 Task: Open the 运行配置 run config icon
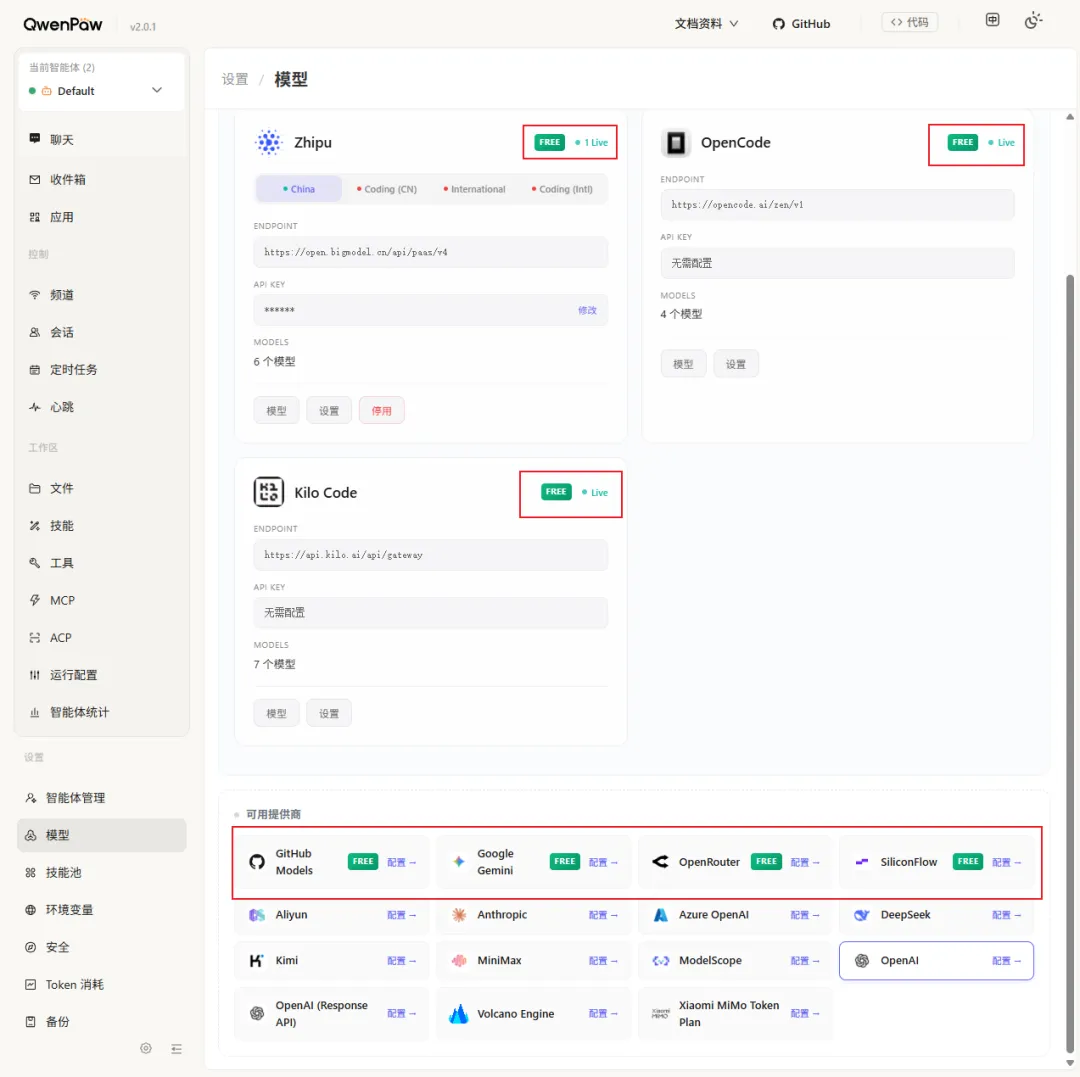pos(34,675)
